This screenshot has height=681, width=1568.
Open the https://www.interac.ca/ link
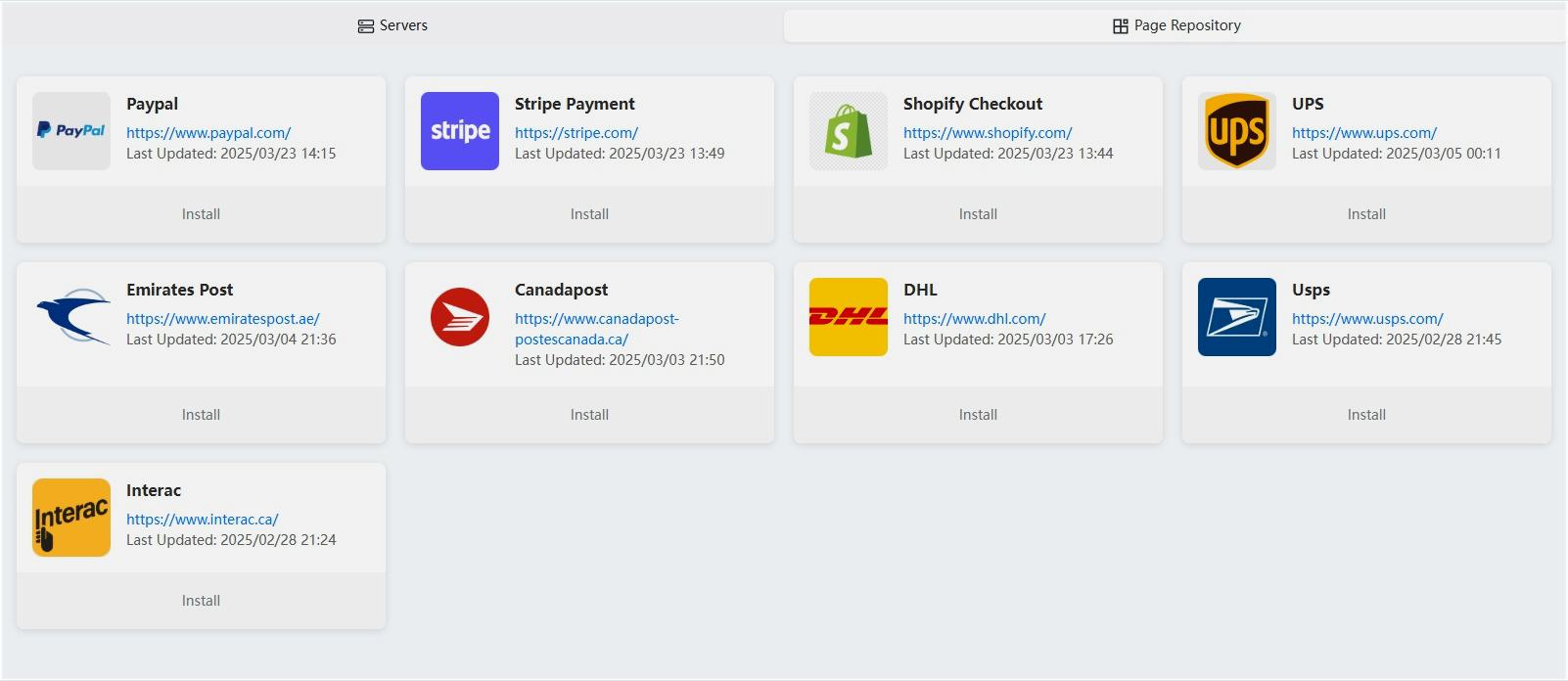(x=203, y=520)
